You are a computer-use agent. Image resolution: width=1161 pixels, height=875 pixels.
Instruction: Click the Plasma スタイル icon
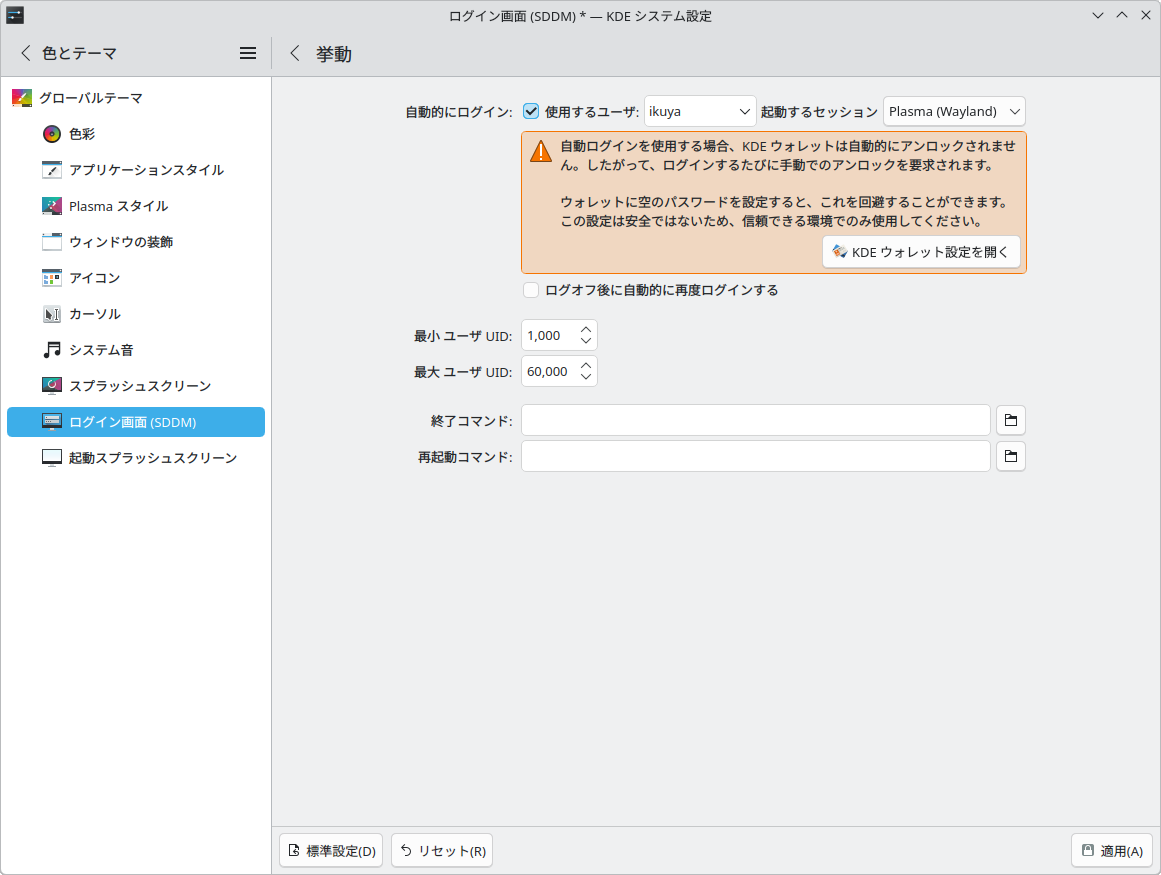52,206
